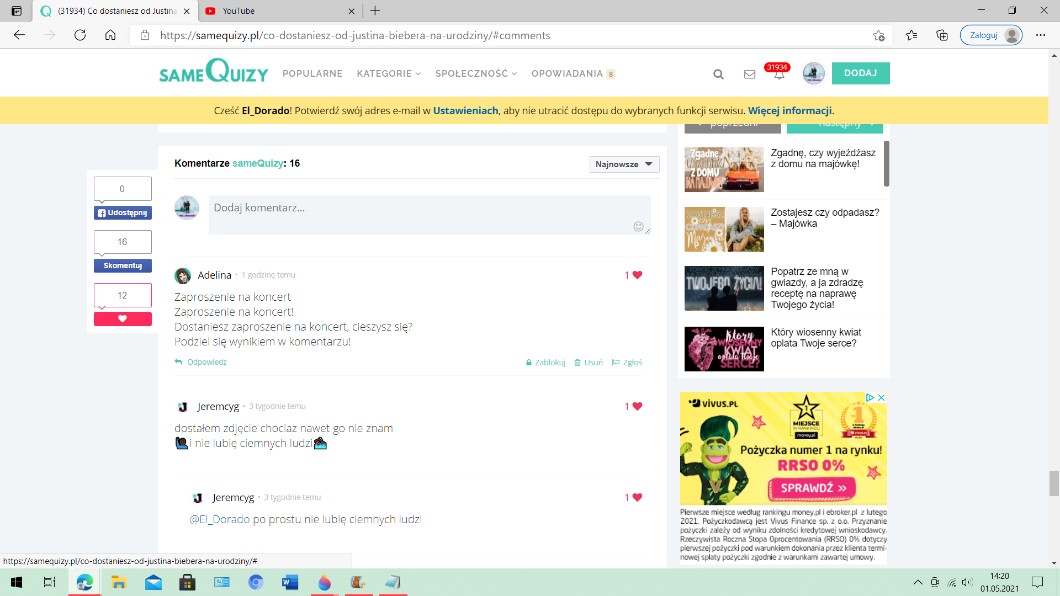Image resolution: width=1060 pixels, height=596 pixels.
Task: Toggle the heart like on Adelina's comment
Action: coord(637,275)
